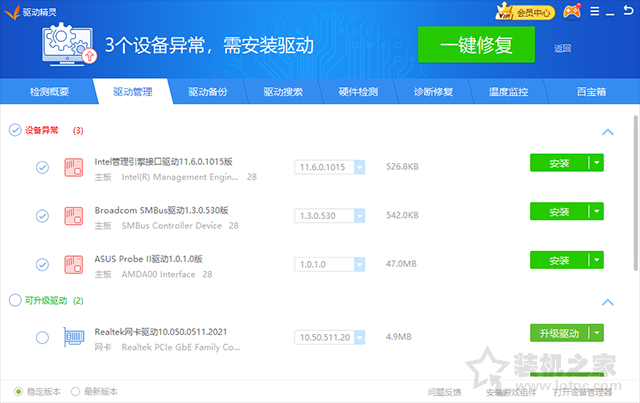640x403 pixels.
Task: Click the Broadcom SMBus motherboard icon
Action: 73,216
